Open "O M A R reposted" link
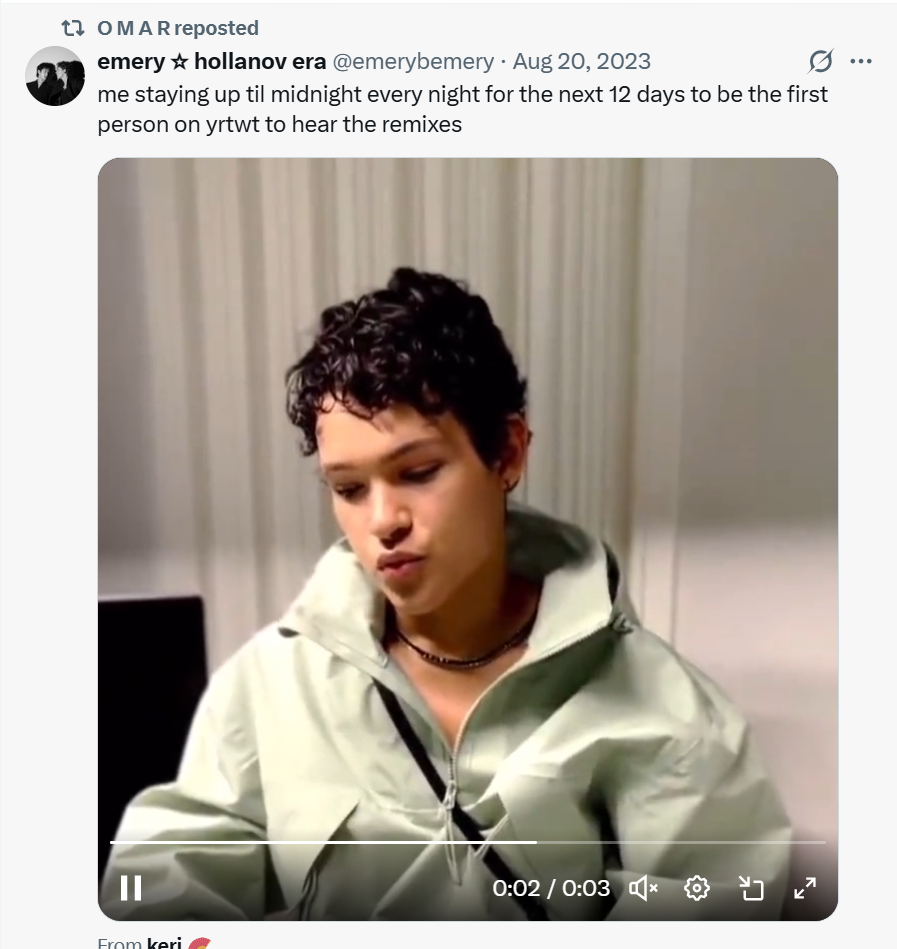Screen dimensions: 897x949 click(x=178, y=28)
